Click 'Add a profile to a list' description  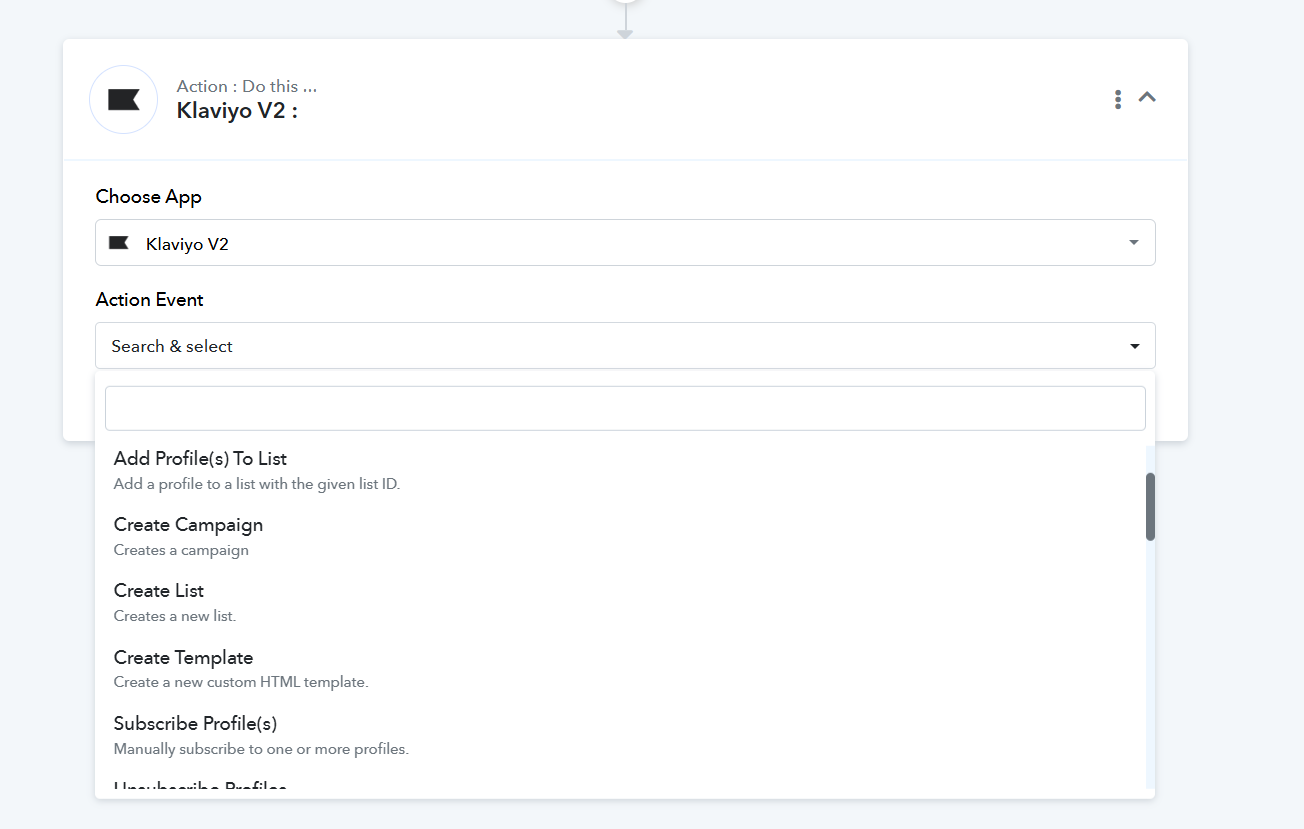(x=257, y=484)
